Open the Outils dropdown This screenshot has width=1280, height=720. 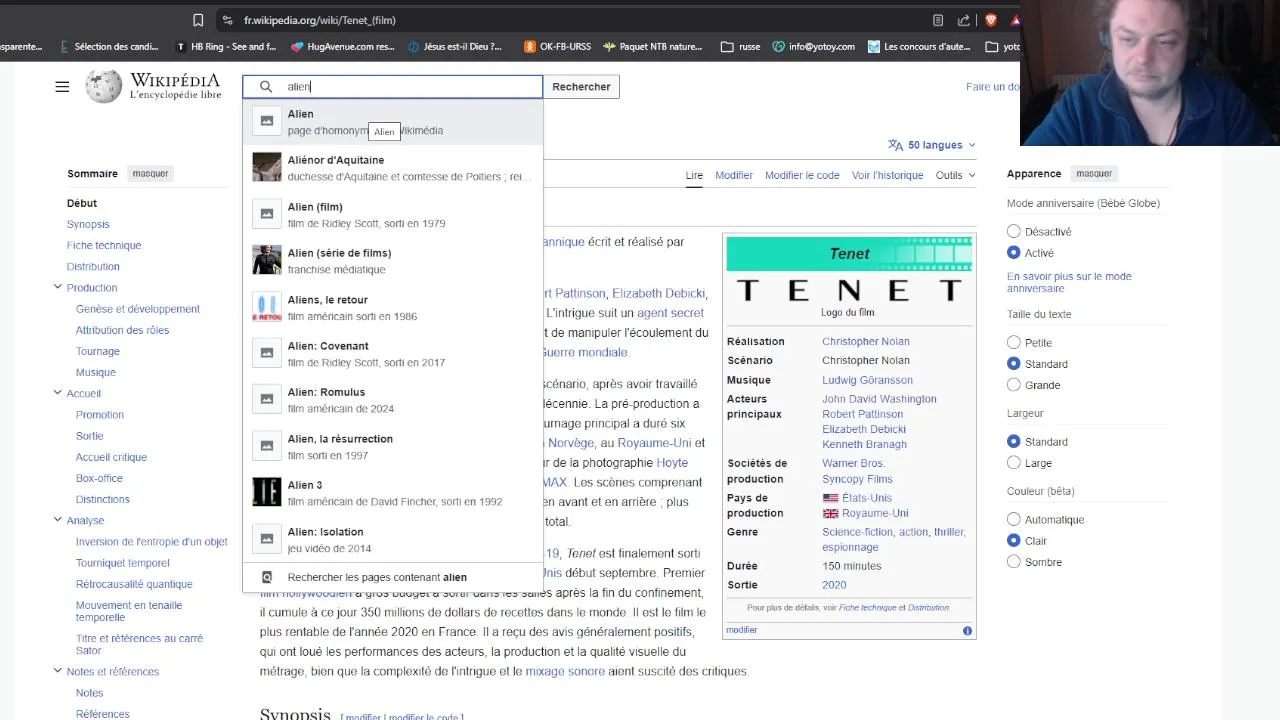[x=955, y=175]
